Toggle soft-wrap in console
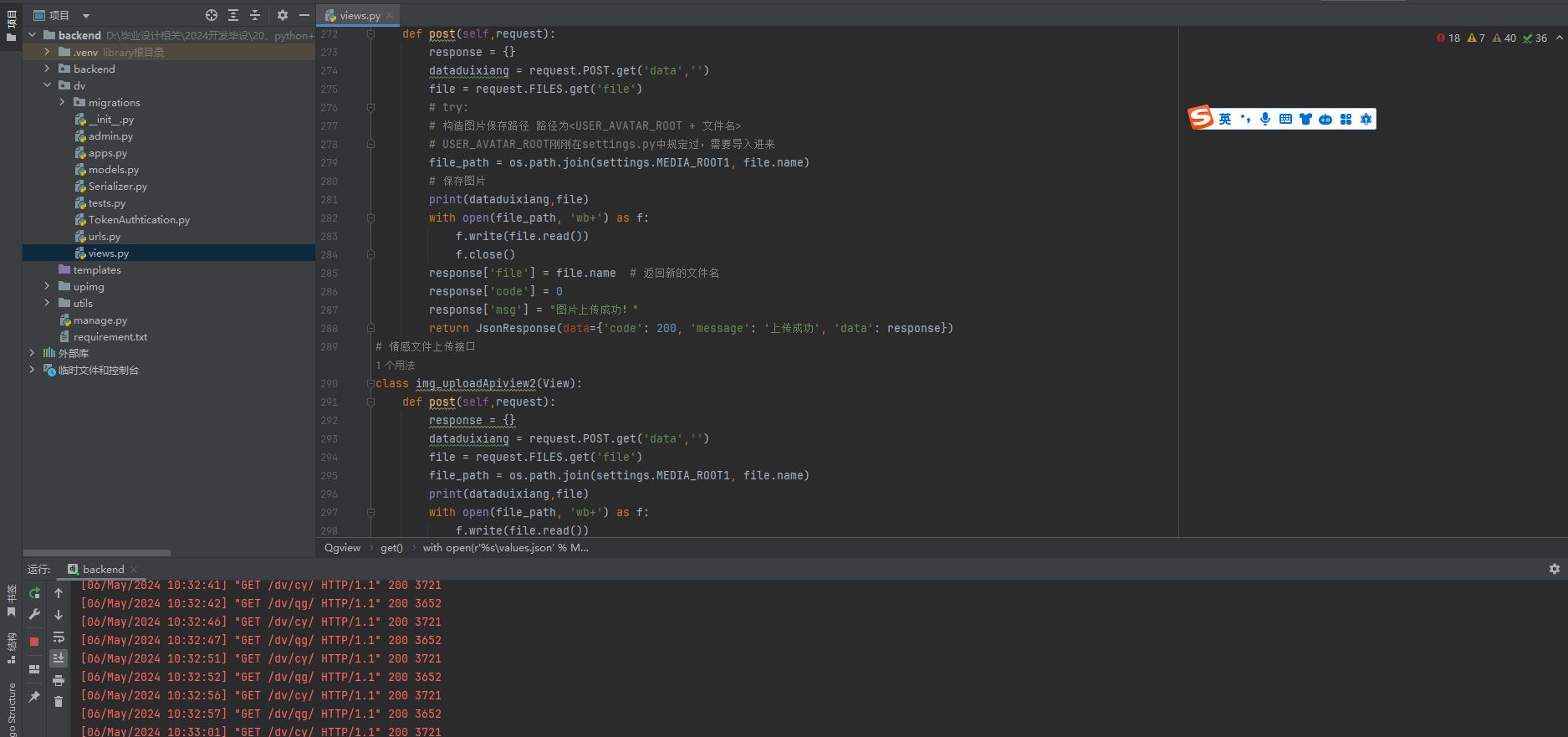1568x737 pixels. coord(59,637)
